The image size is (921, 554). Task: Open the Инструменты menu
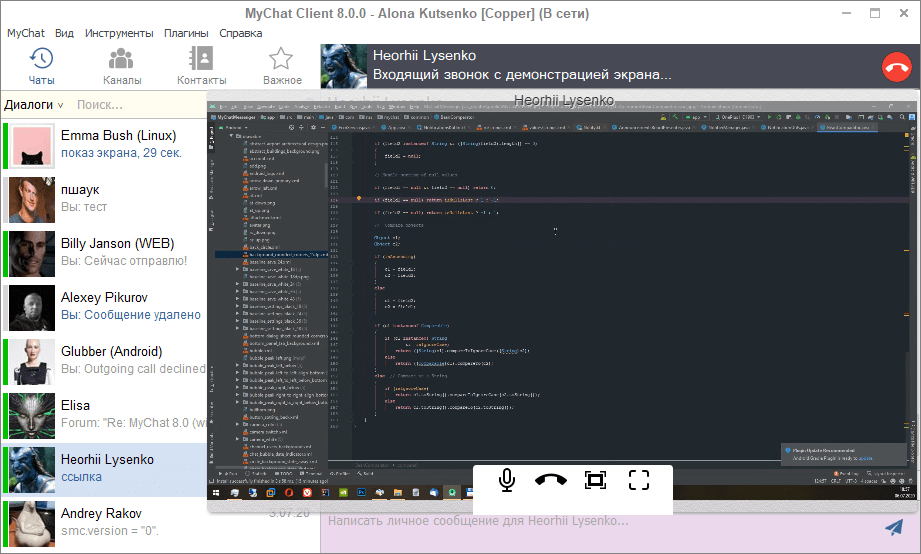coord(119,33)
